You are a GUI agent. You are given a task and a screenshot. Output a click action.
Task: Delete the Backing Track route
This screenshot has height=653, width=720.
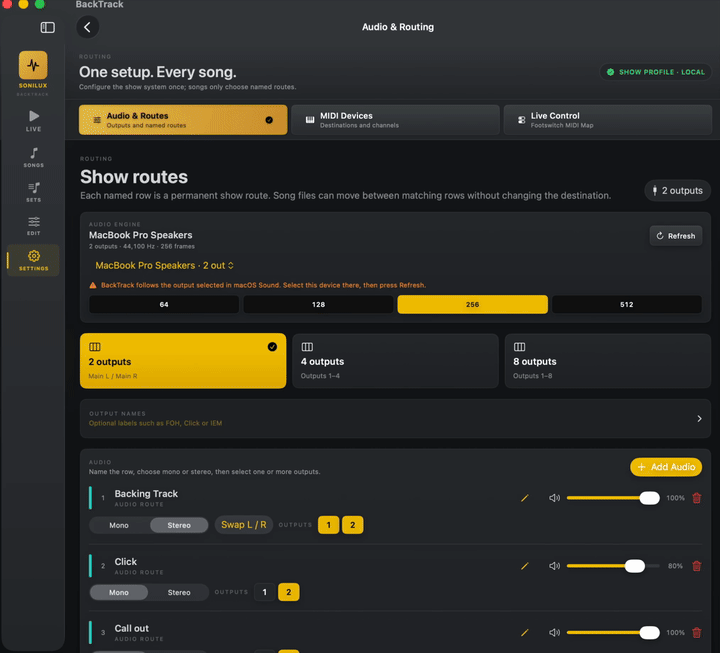click(697, 498)
